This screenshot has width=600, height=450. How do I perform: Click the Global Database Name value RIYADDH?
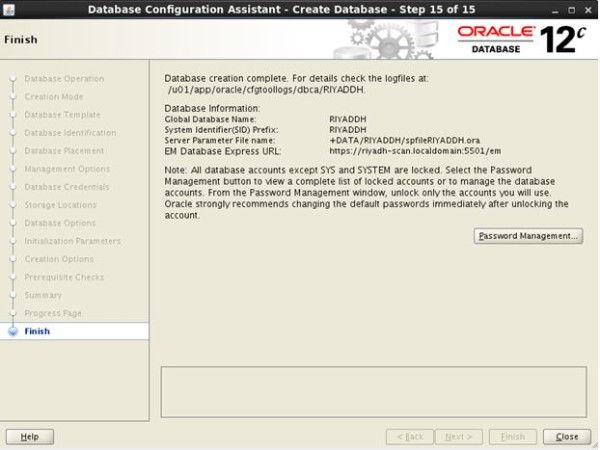[x=348, y=119]
